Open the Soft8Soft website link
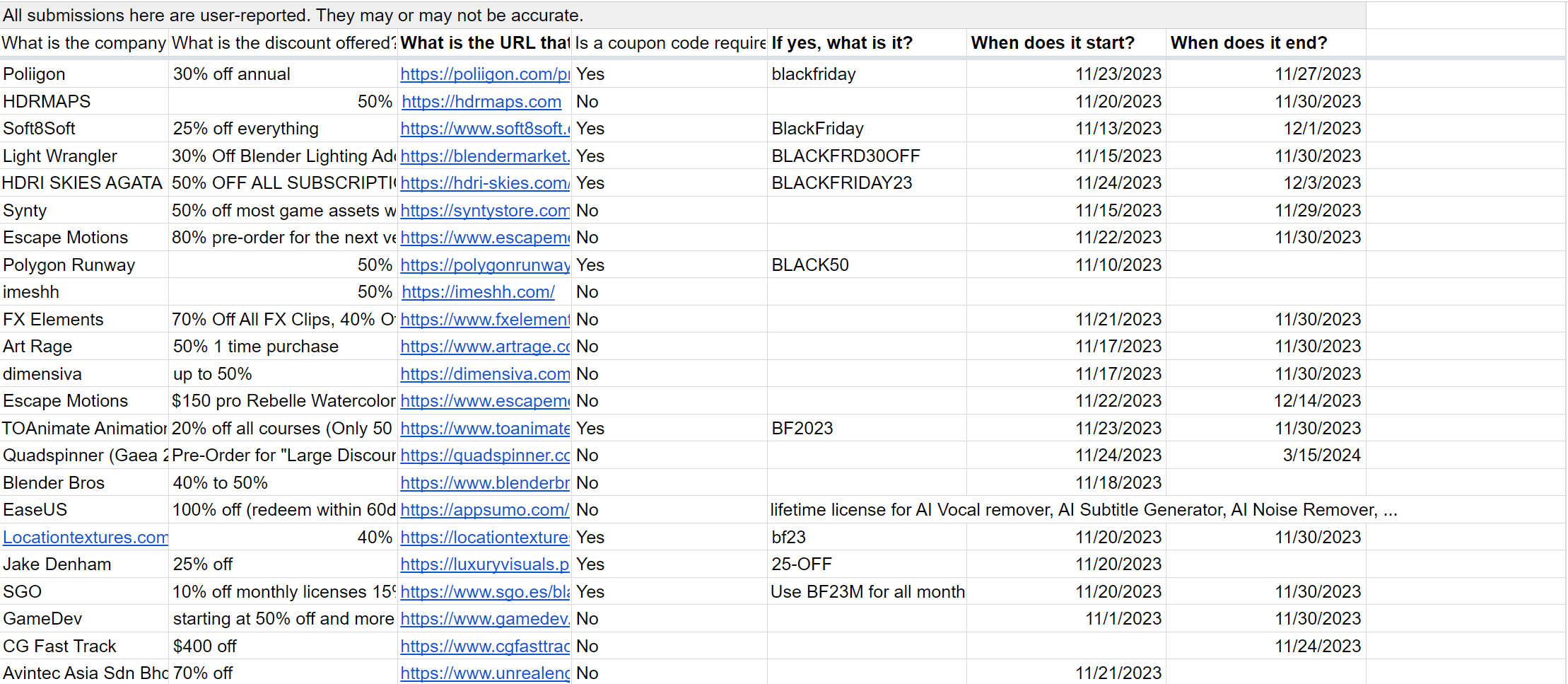Viewport: 1568px width, 684px height. click(484, 129)
